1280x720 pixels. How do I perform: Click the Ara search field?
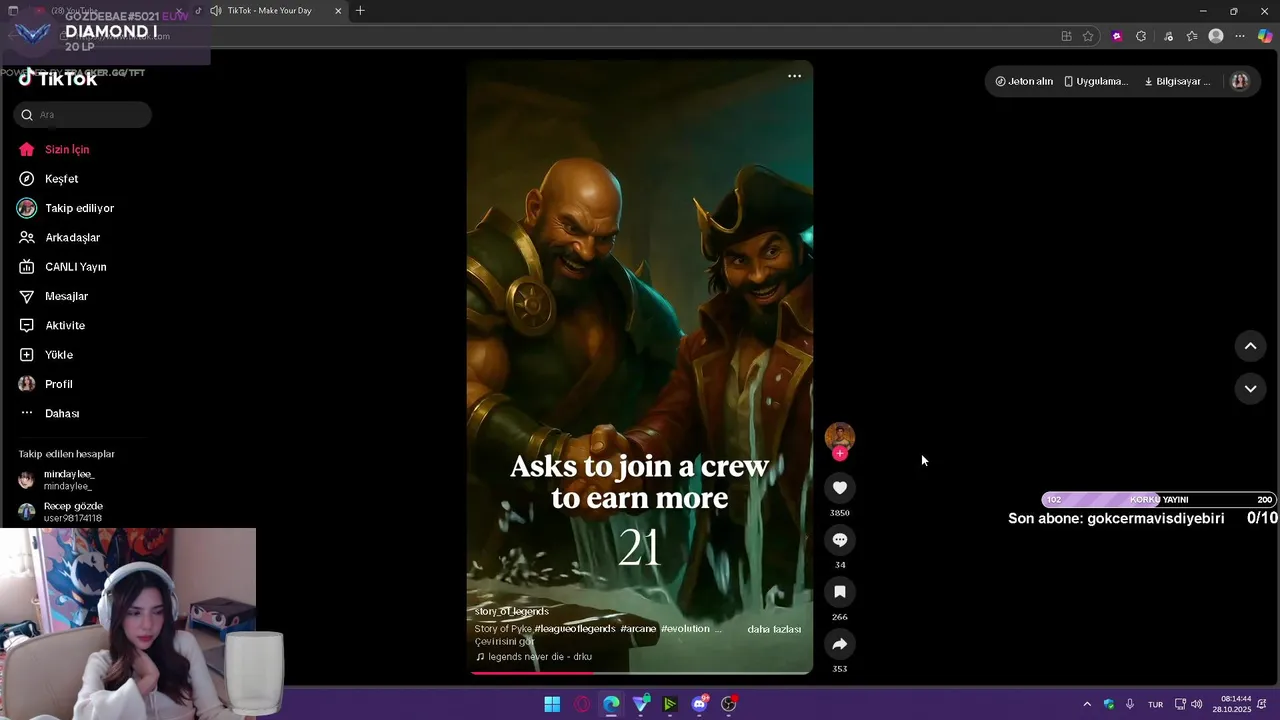pyautogui.click(x=83, y=115)
